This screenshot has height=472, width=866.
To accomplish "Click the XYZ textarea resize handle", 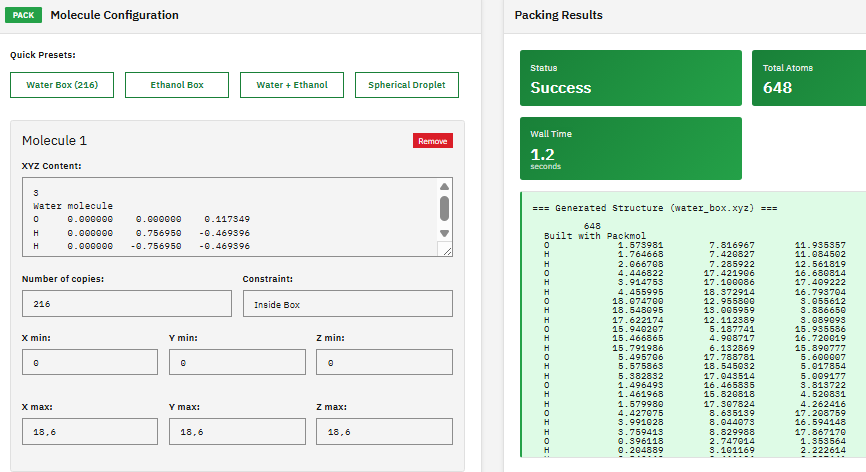I will pyautogui.click(x=444, y=251).
